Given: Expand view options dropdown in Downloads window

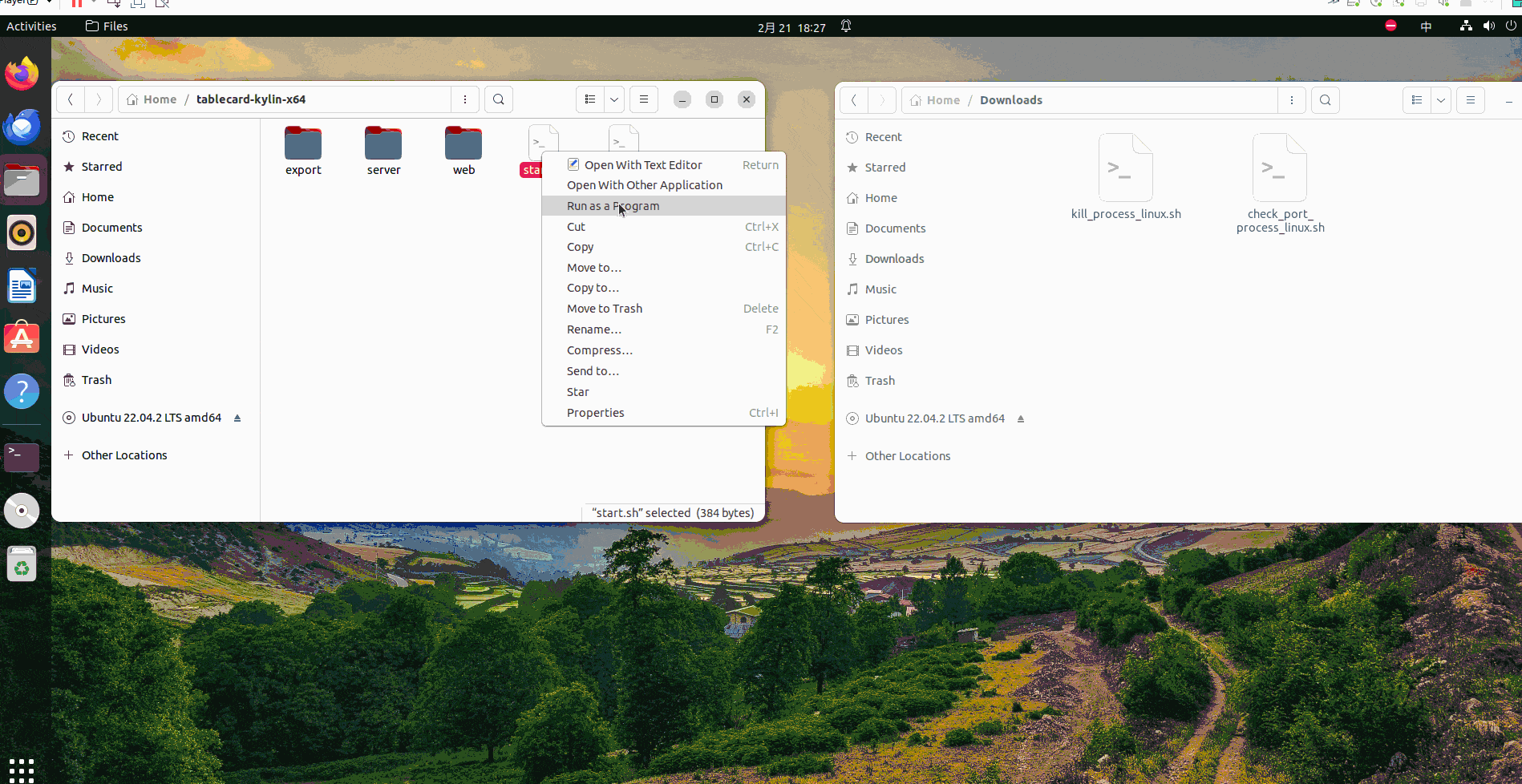Looking at the screenshot, I should pos(1441,100).
